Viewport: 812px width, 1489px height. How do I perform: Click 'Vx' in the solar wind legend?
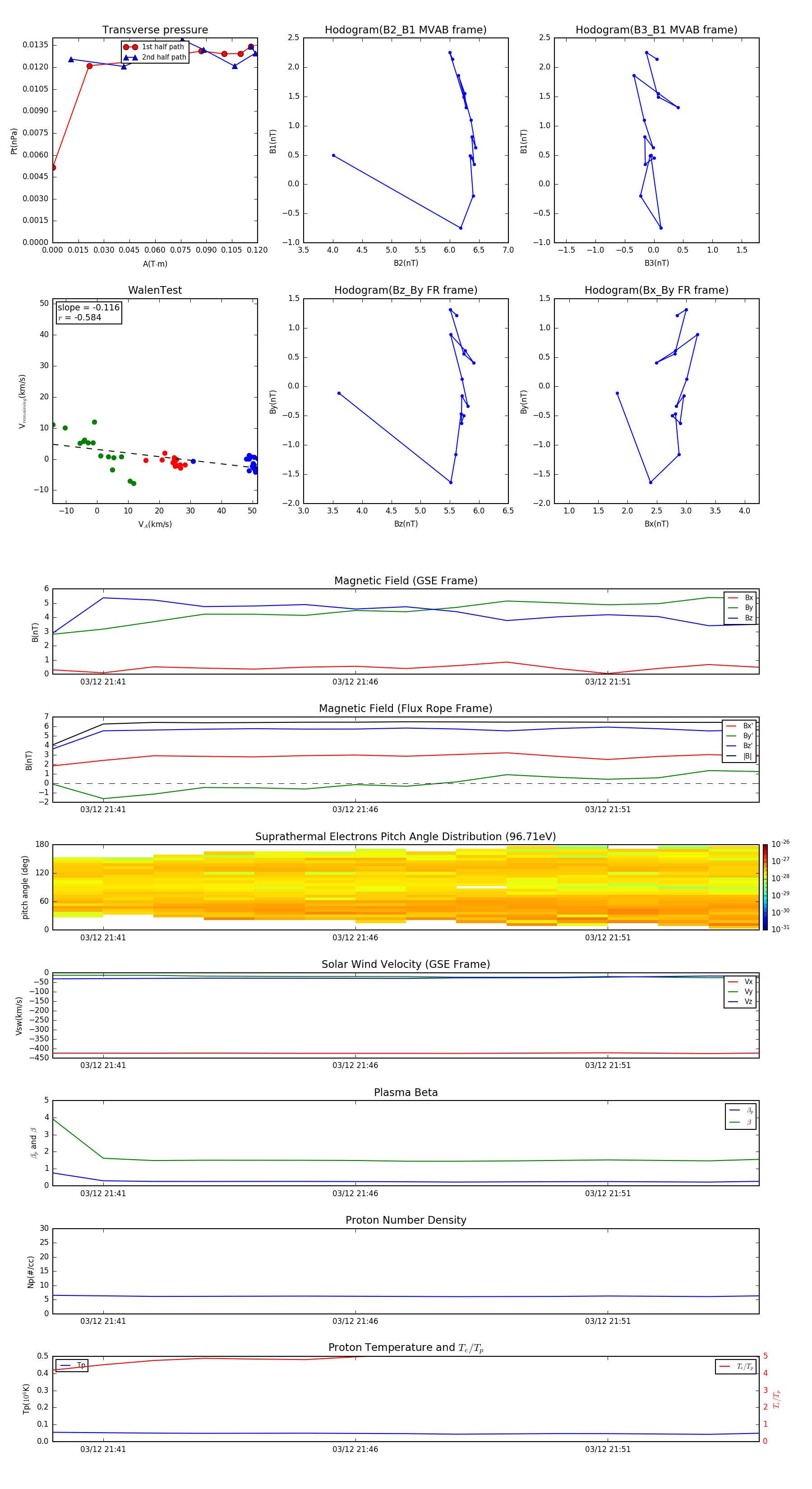(741, 981)
